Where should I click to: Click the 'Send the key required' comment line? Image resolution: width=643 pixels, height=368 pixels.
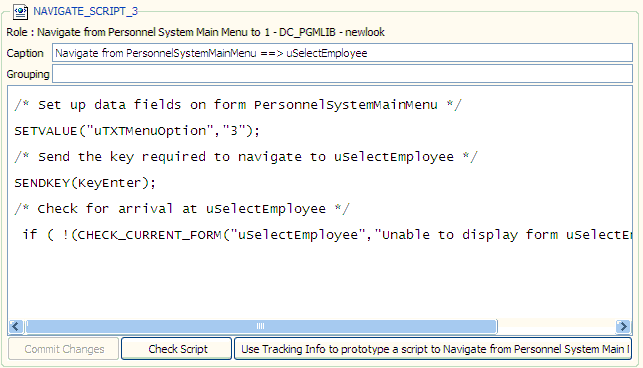[246, 157]
